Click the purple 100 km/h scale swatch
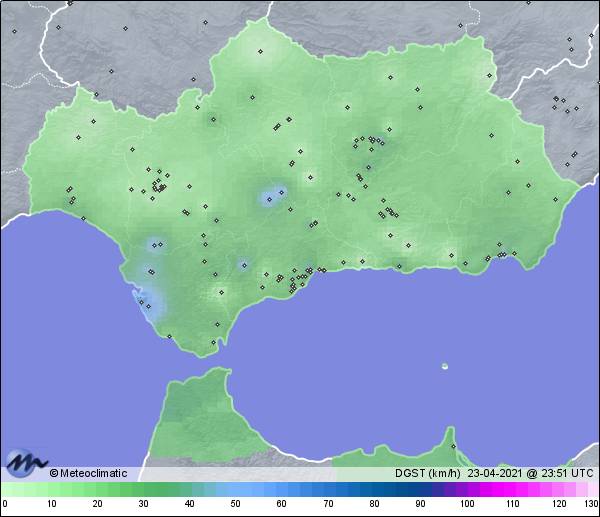The height and width of the screenshot is (517, 600). (x=466, y=490)
